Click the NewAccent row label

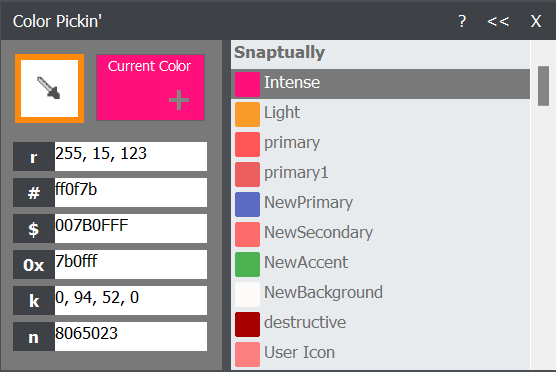306,263
